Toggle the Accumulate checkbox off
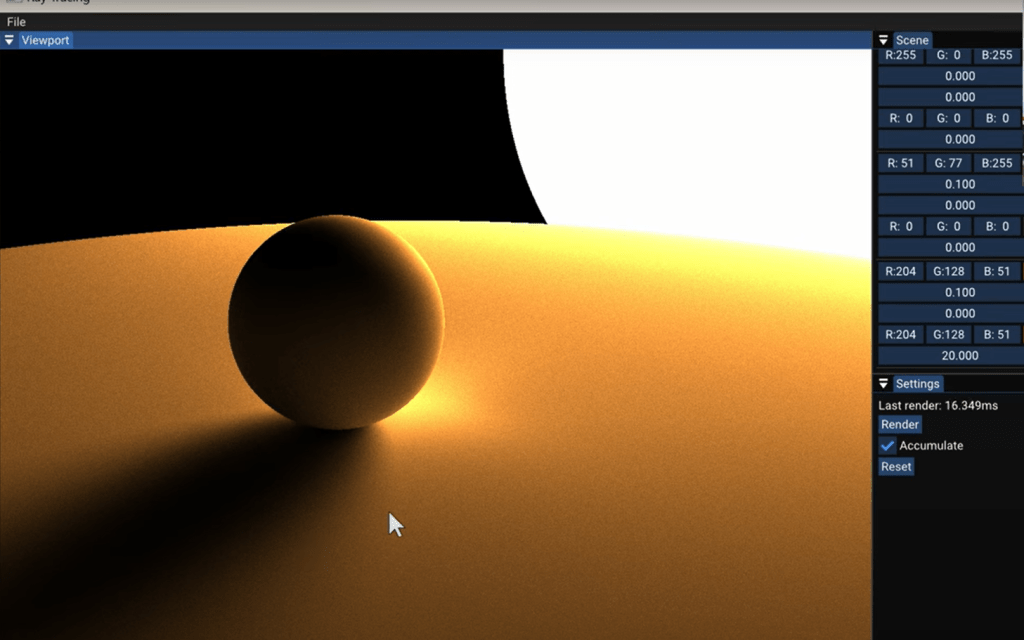This screenshot has width=1024, height=640. [x=886, y=446]
